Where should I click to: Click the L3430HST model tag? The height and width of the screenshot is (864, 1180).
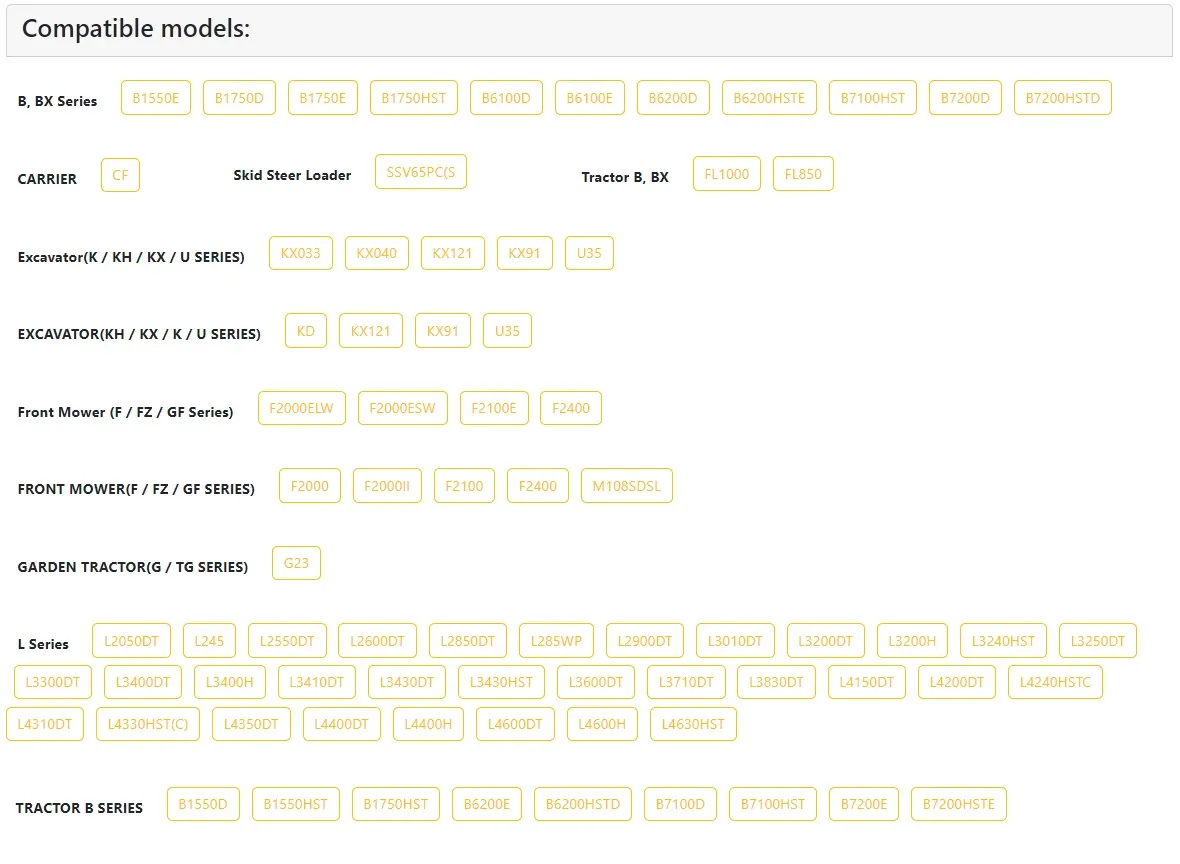coord(501,683)
